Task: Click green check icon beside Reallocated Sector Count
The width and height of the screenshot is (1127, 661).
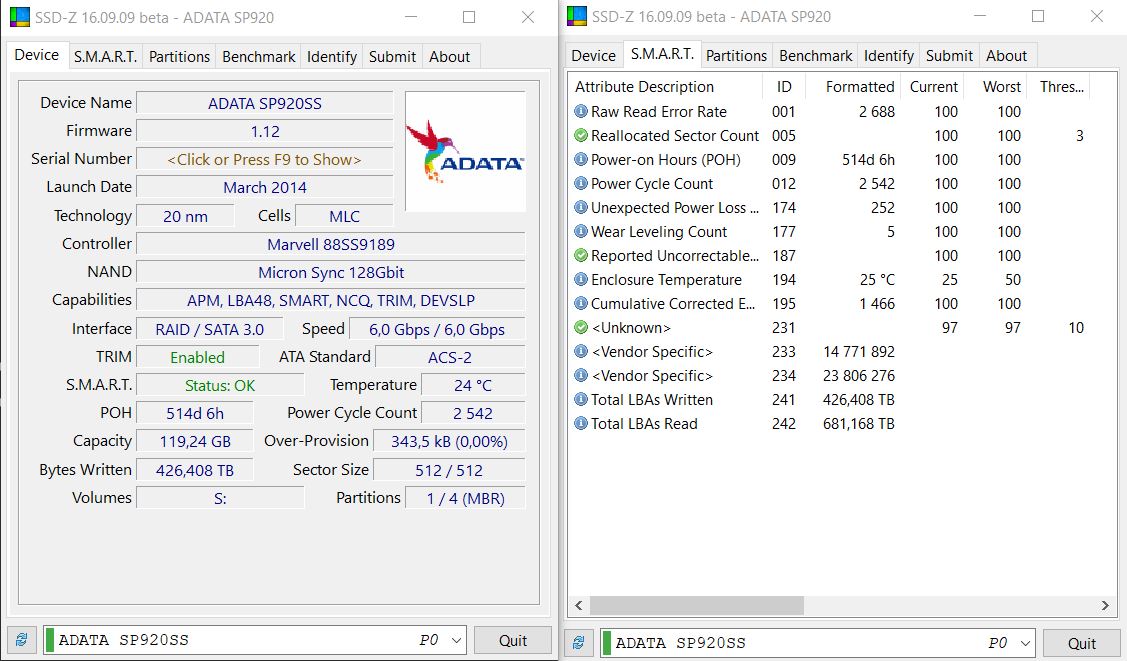Action: pos(581,135)
